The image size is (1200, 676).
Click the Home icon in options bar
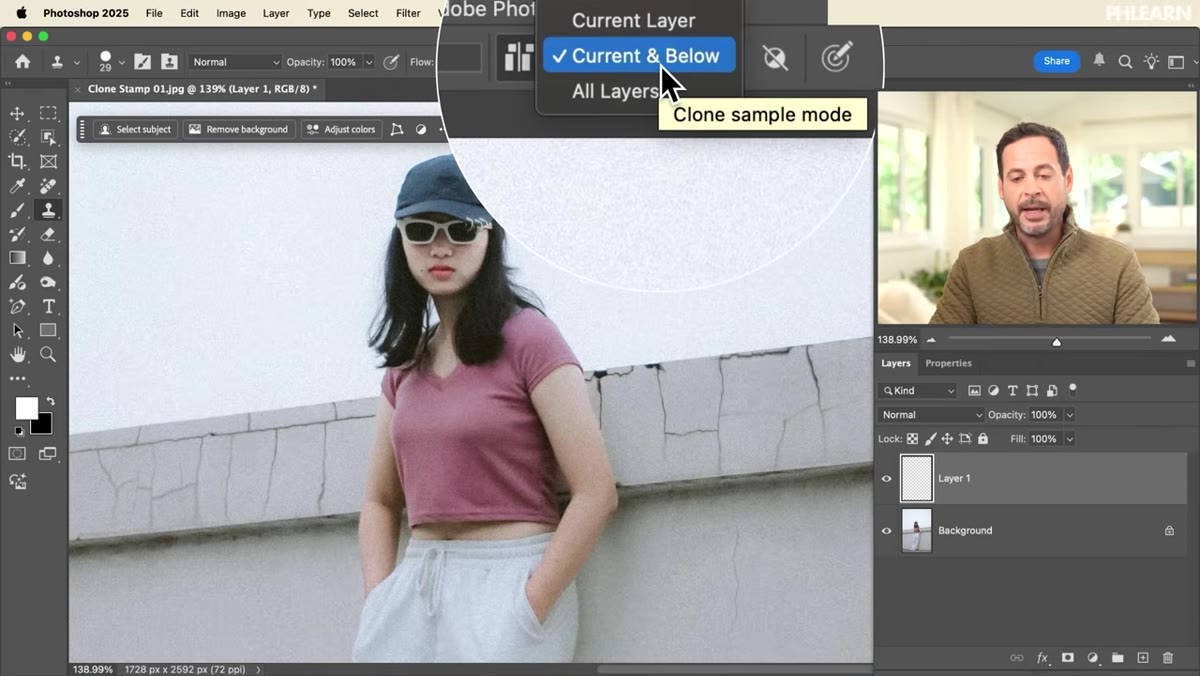click(22, 61)
